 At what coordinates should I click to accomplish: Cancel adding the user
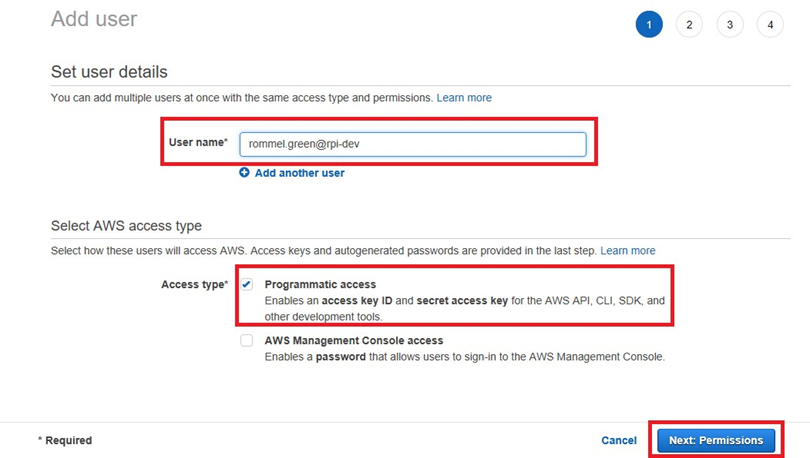pyautogui.click(x=619, y=440)
